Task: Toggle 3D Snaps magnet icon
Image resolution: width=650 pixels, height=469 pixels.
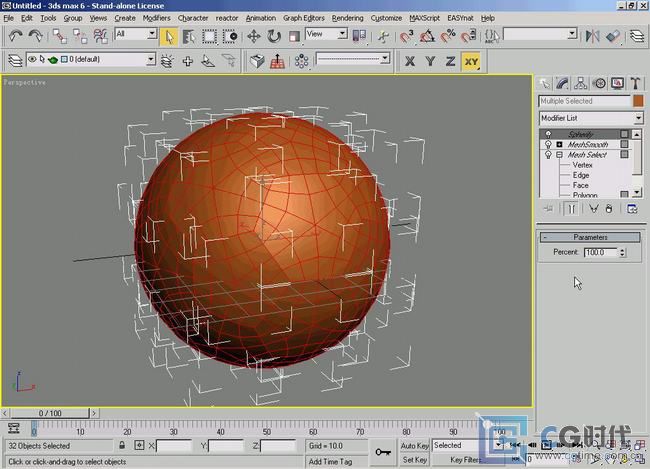Action: (407, 36)
